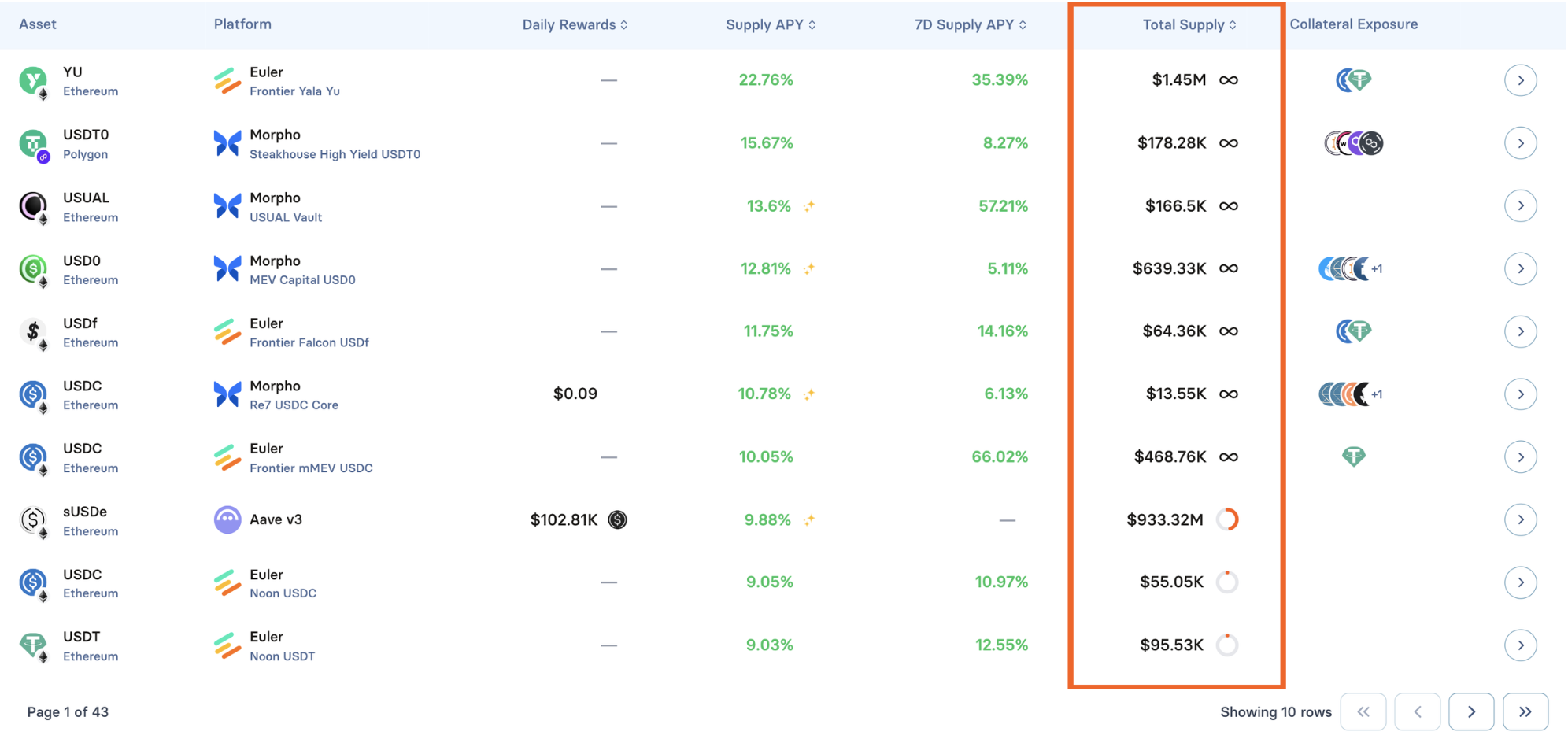Viewport: 1568px width, 754px height.
Task: Click the Aave v3 ghost icon
Action: point(227,519)
